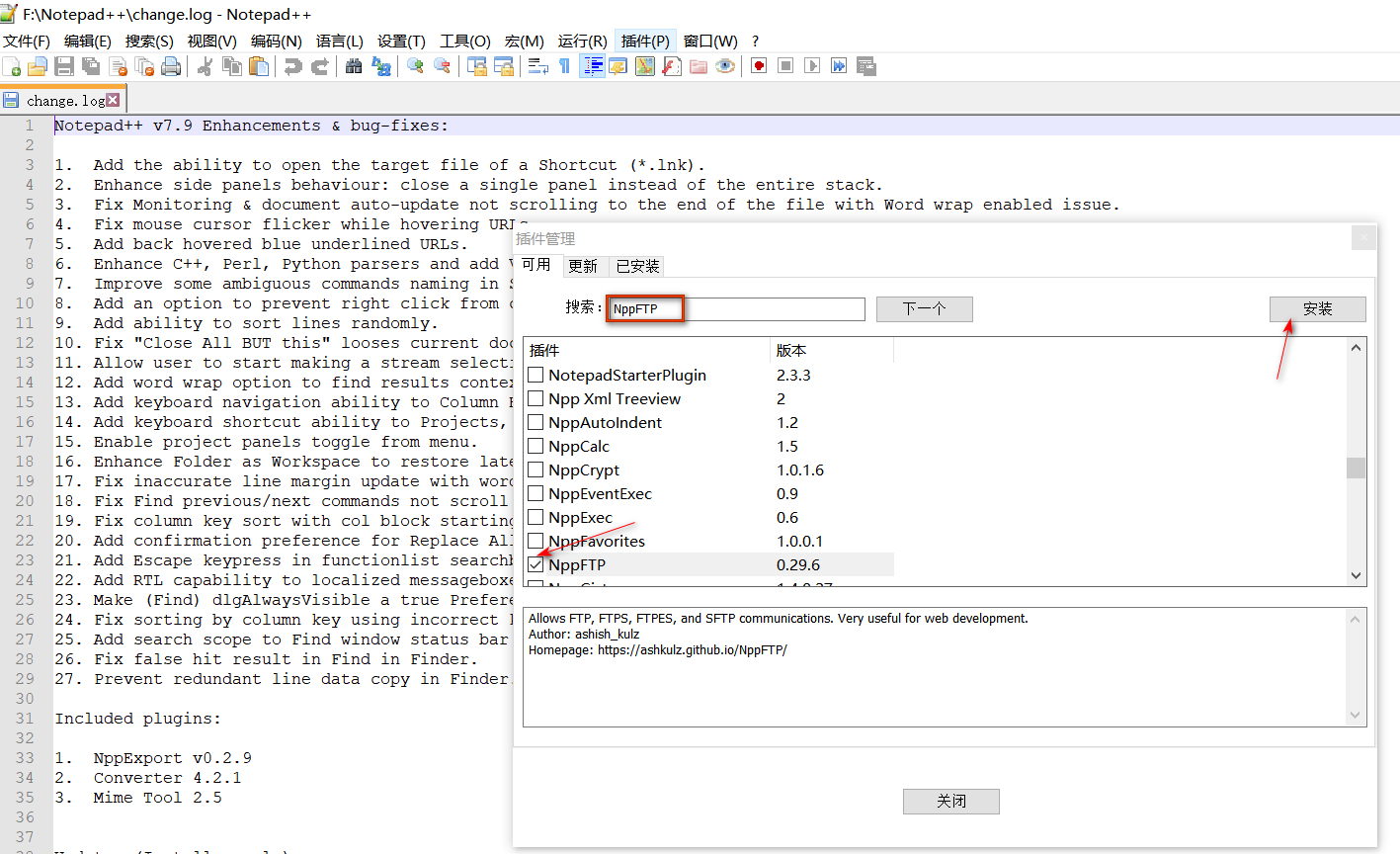Open the 文件(F) menu

(27, 41)
